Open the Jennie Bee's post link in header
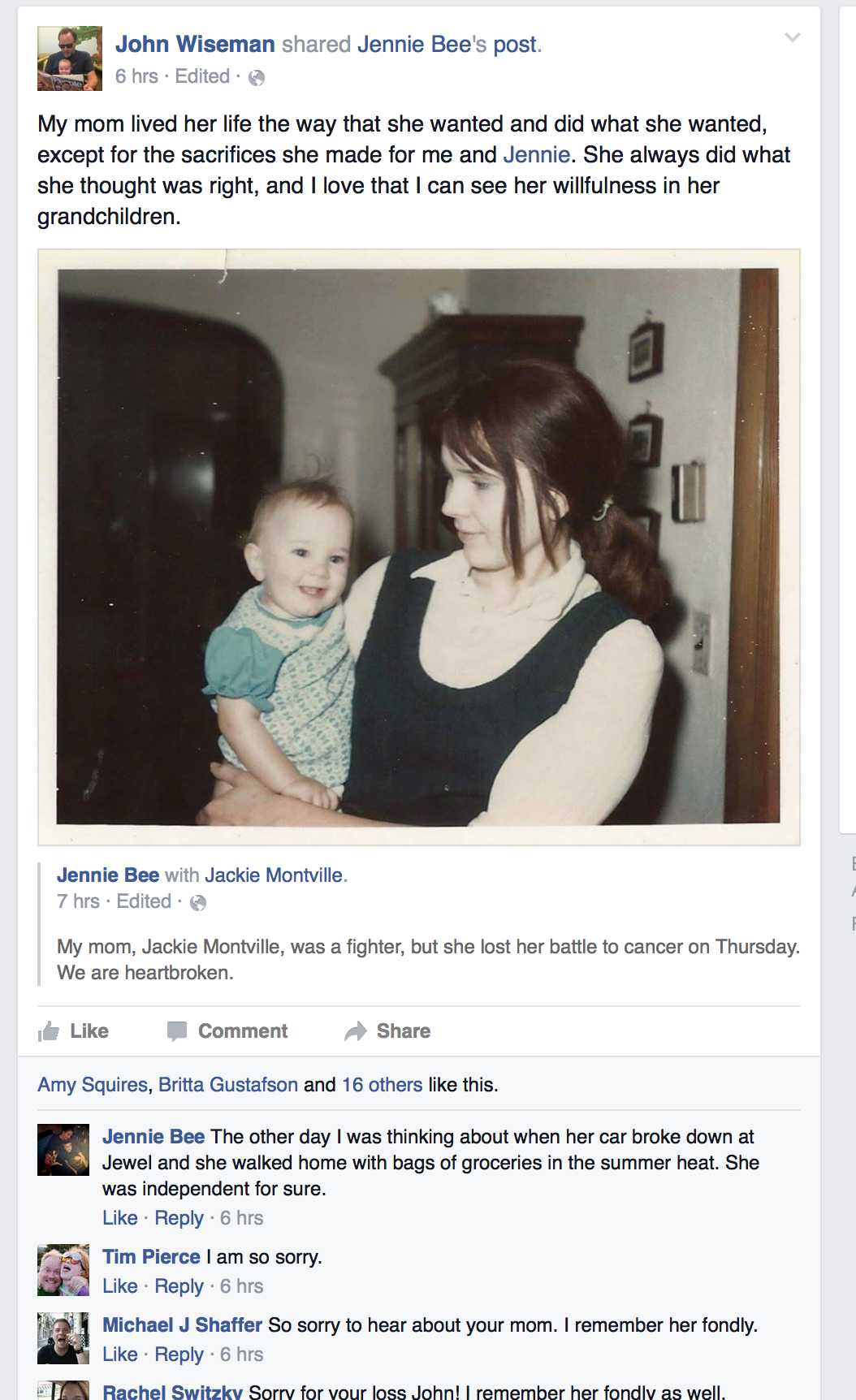The image size is (856, 1400). coord(447,44)
